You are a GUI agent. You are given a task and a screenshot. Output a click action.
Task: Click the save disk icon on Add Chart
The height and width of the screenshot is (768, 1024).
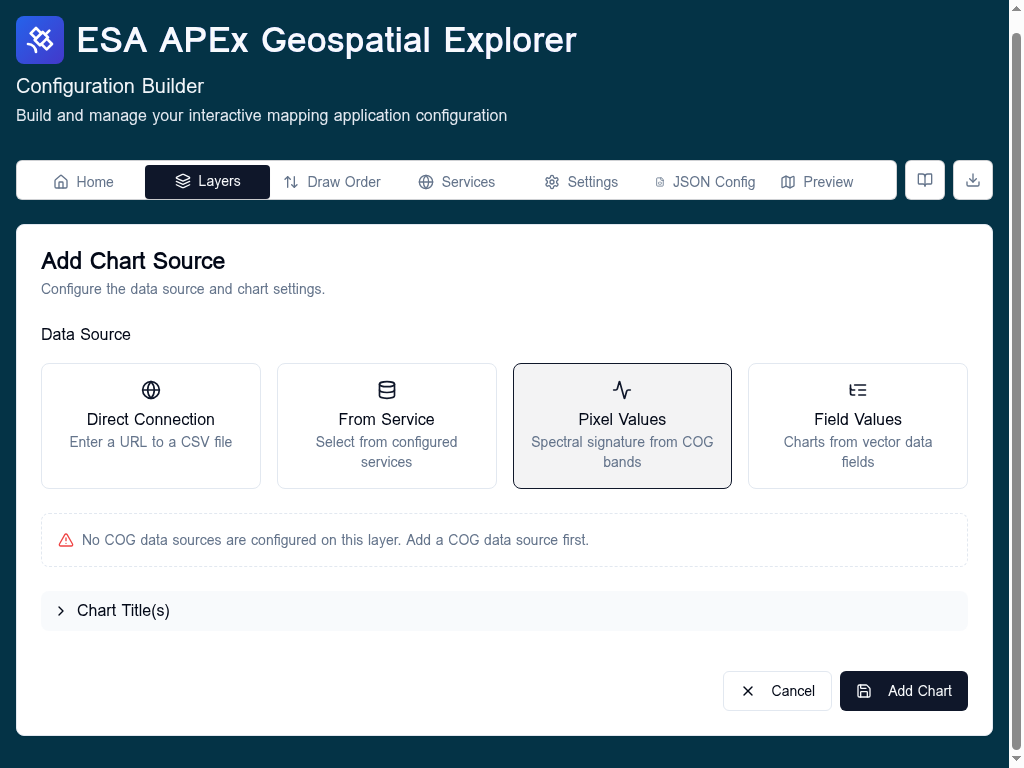(864, 691)
